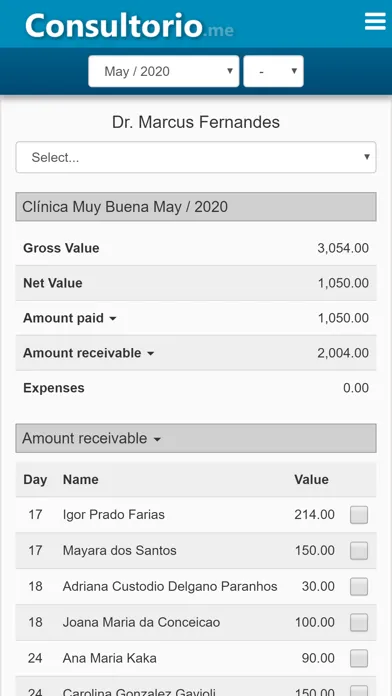Check the box for Mayara dos Santos
Viewport: 392px width, 696px height.
359,551
